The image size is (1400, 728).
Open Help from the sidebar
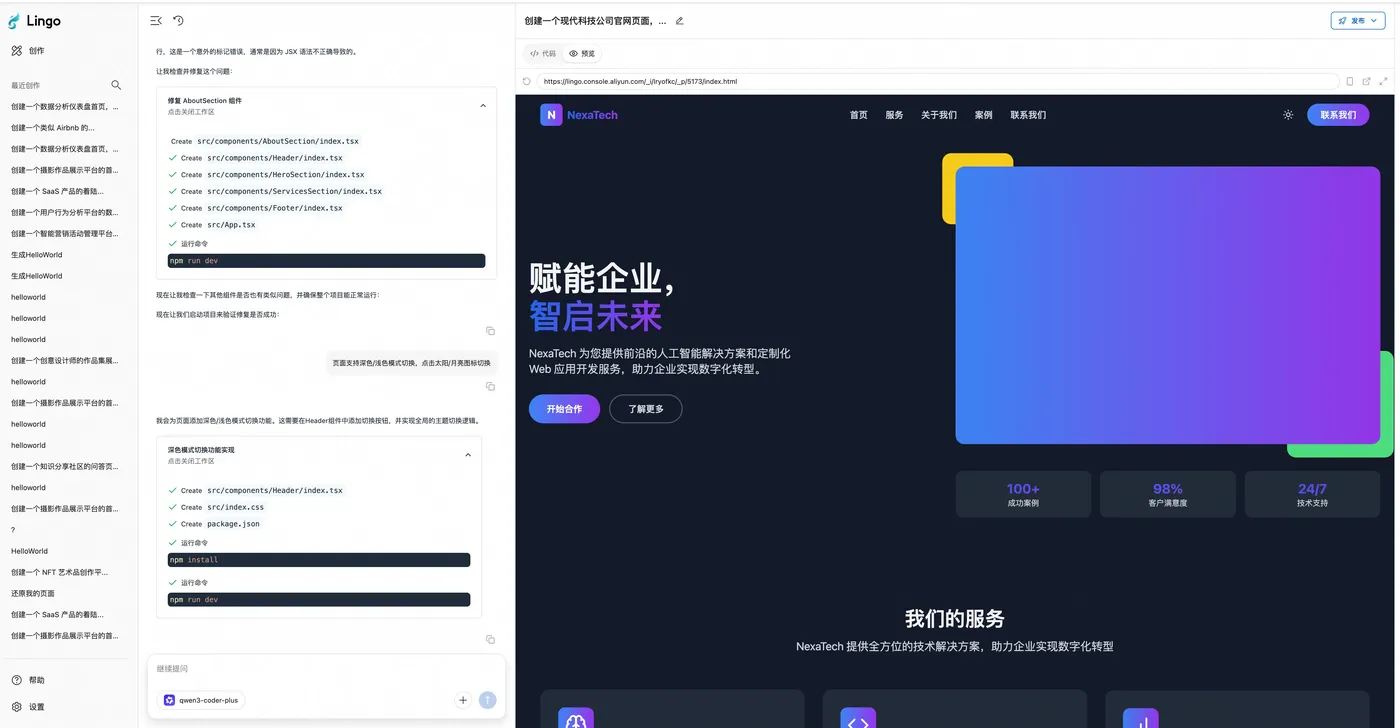point(28,680)
